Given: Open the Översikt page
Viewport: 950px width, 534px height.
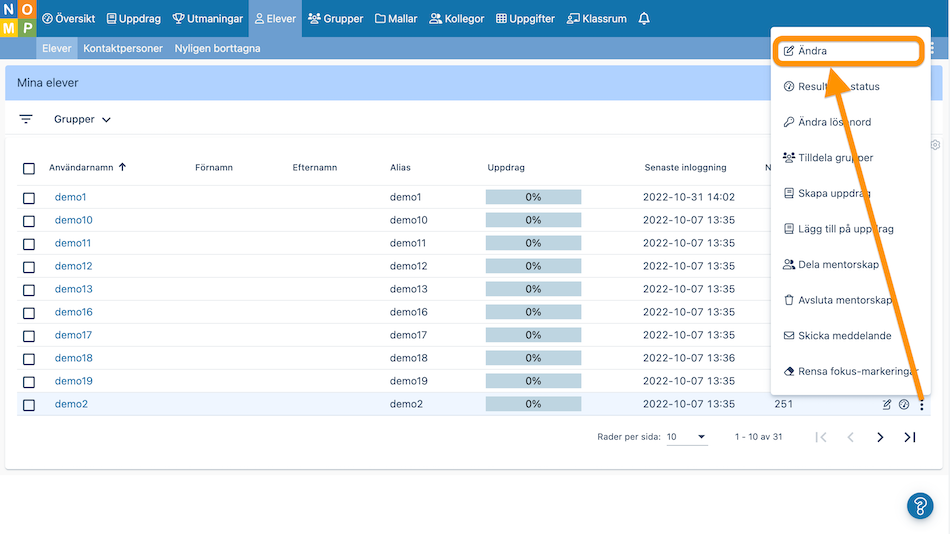Looking at the screenshot, I should click(68, 19).
